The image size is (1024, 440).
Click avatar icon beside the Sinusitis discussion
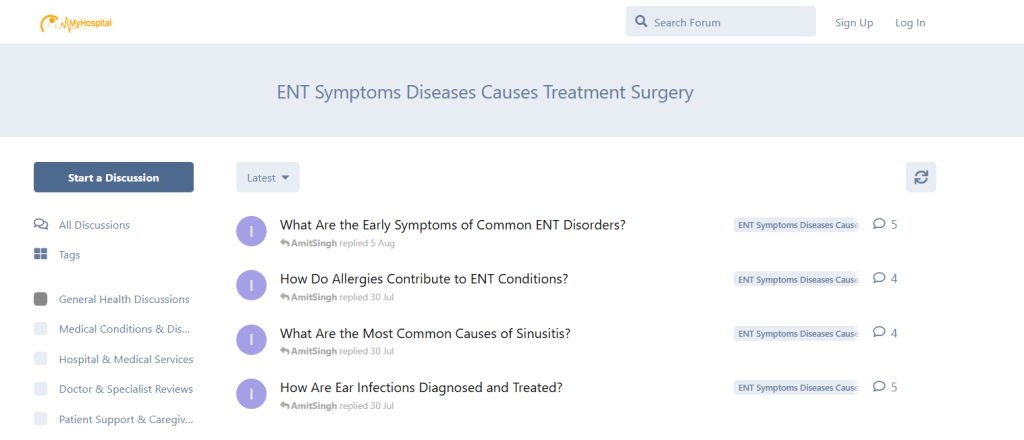[x=251, y=339]
